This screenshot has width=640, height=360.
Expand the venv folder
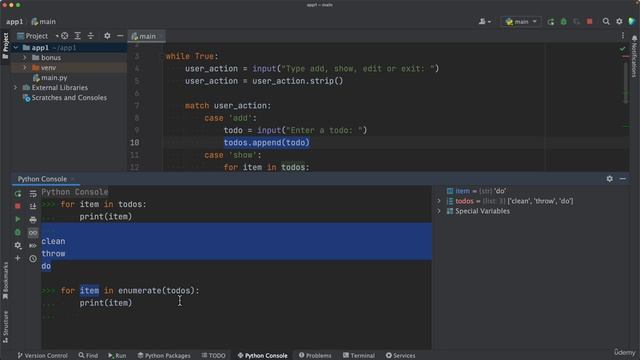pyautogui.click(x=25, y=68)
